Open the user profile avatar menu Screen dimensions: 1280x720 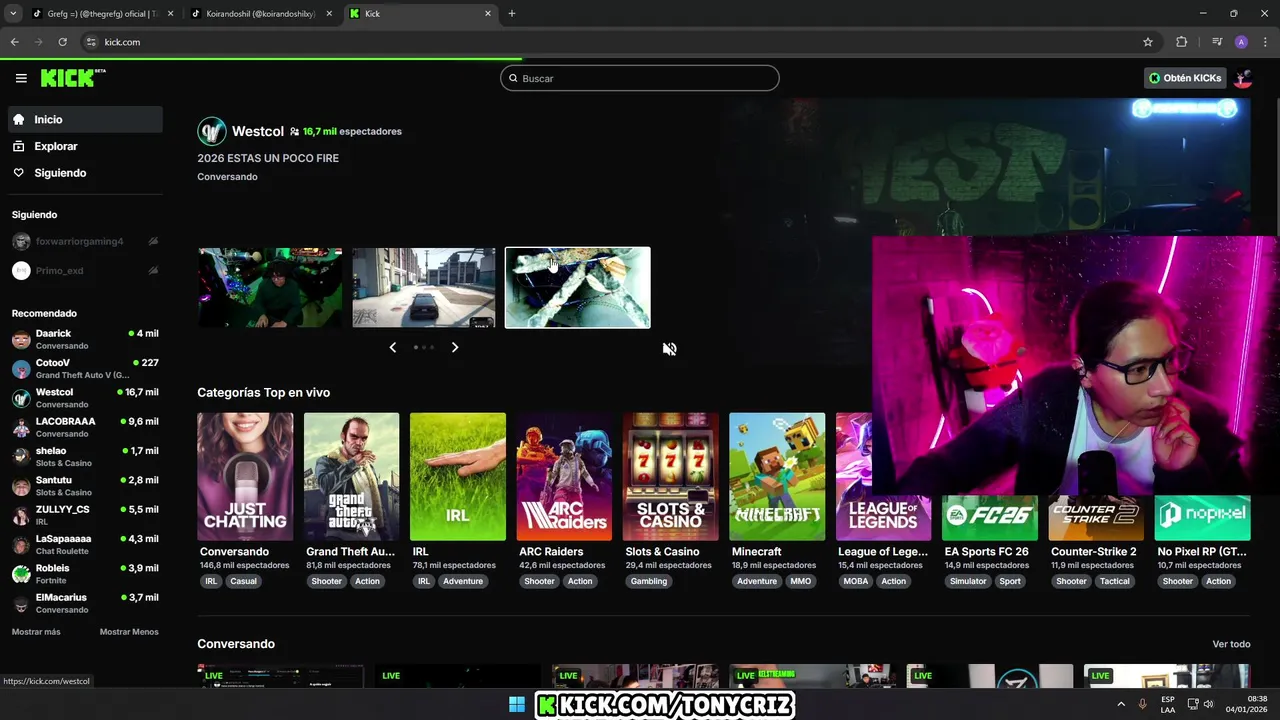(x=1243, y=78)
